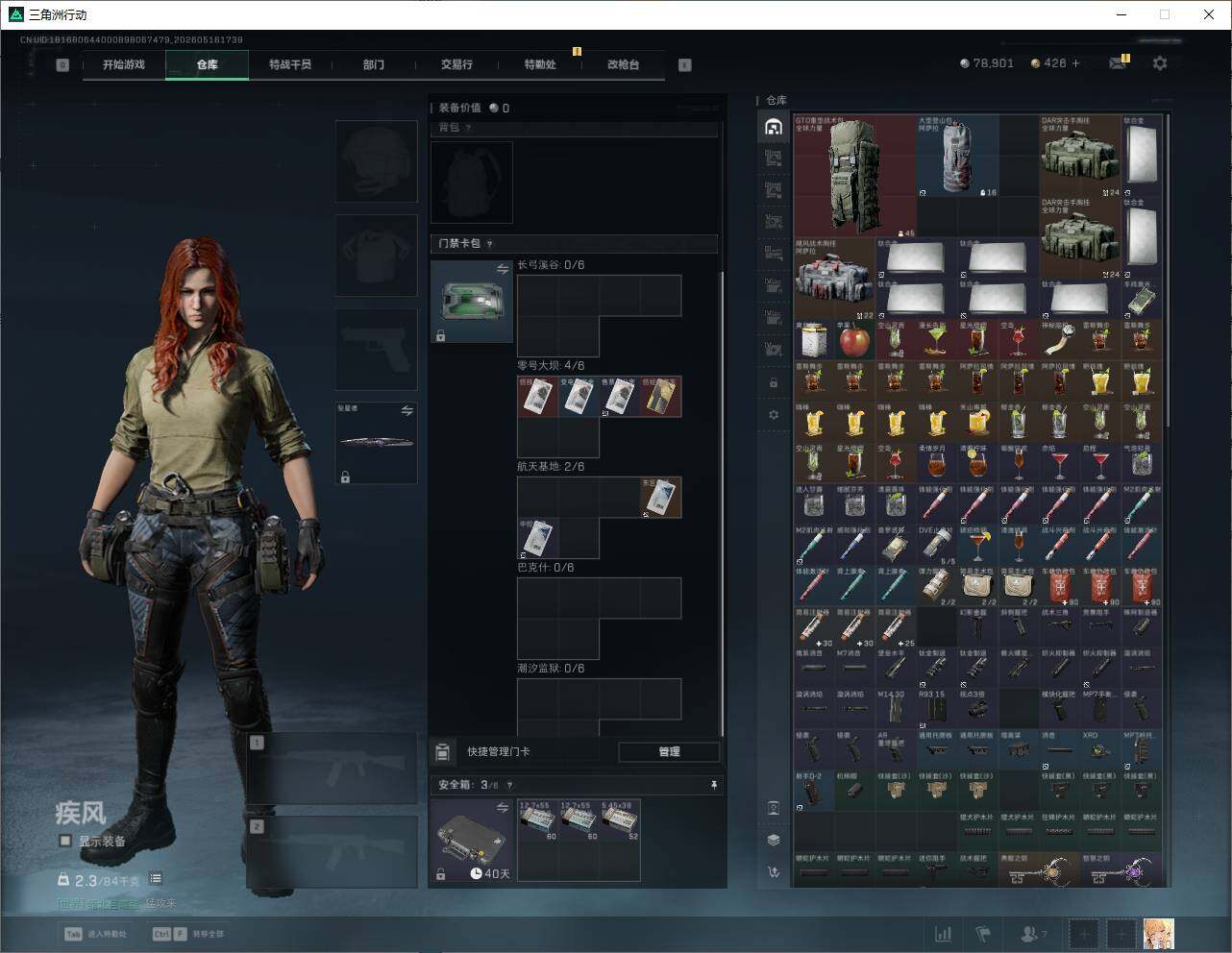Swap the 安全箱 secure container
1232x953 pixels.
pyautogui.click(x=502, y=808)
